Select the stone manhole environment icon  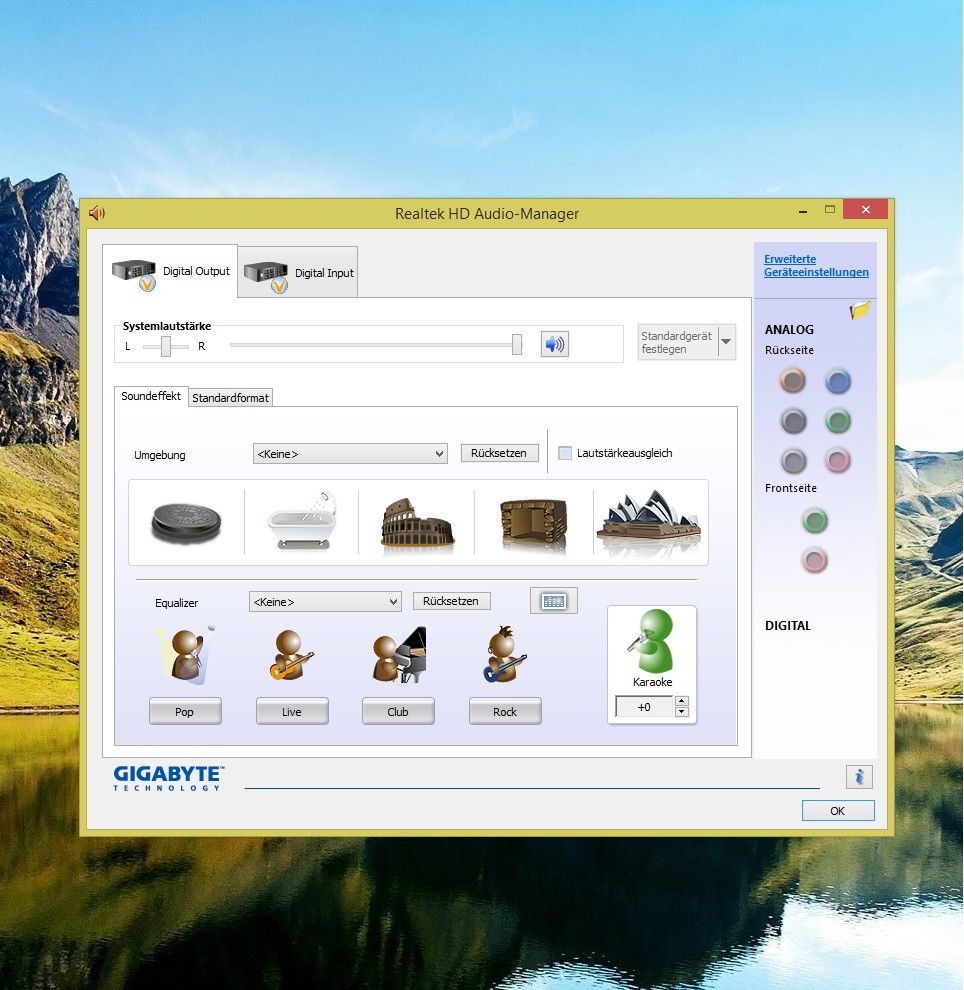(x=186, y=522)
